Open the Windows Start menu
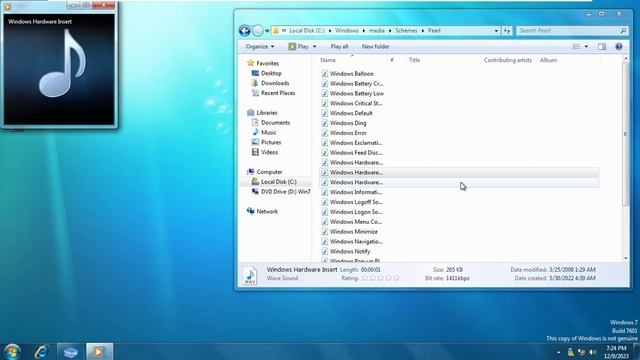Image resolution: width=640 pixels, height=360 pixels. [x=12, y=351]
